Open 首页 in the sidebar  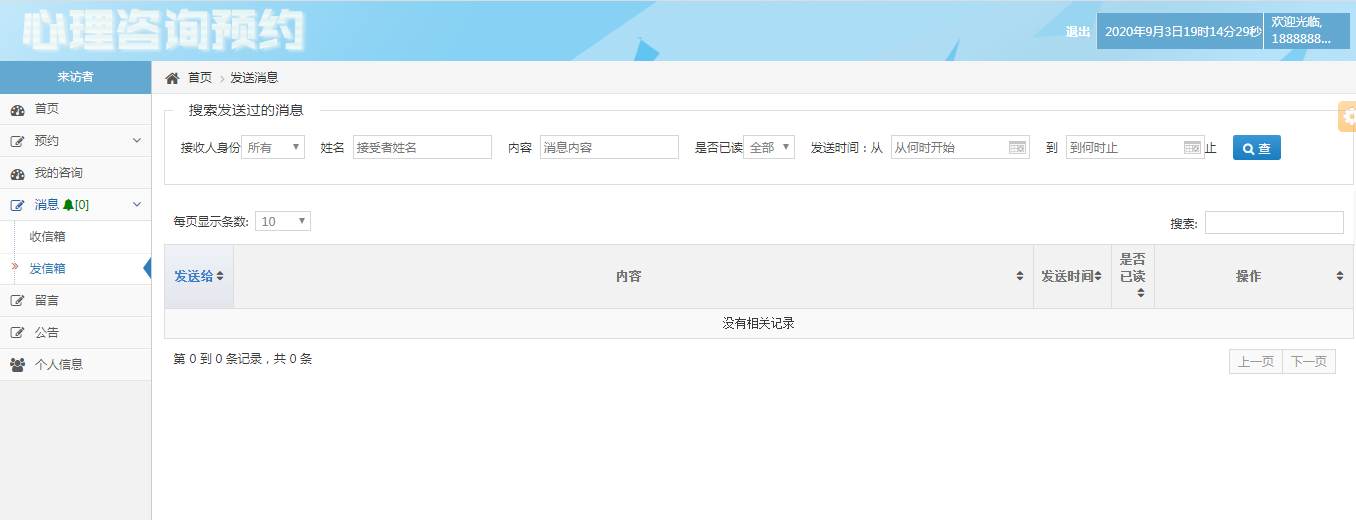[x=75, y=109]
